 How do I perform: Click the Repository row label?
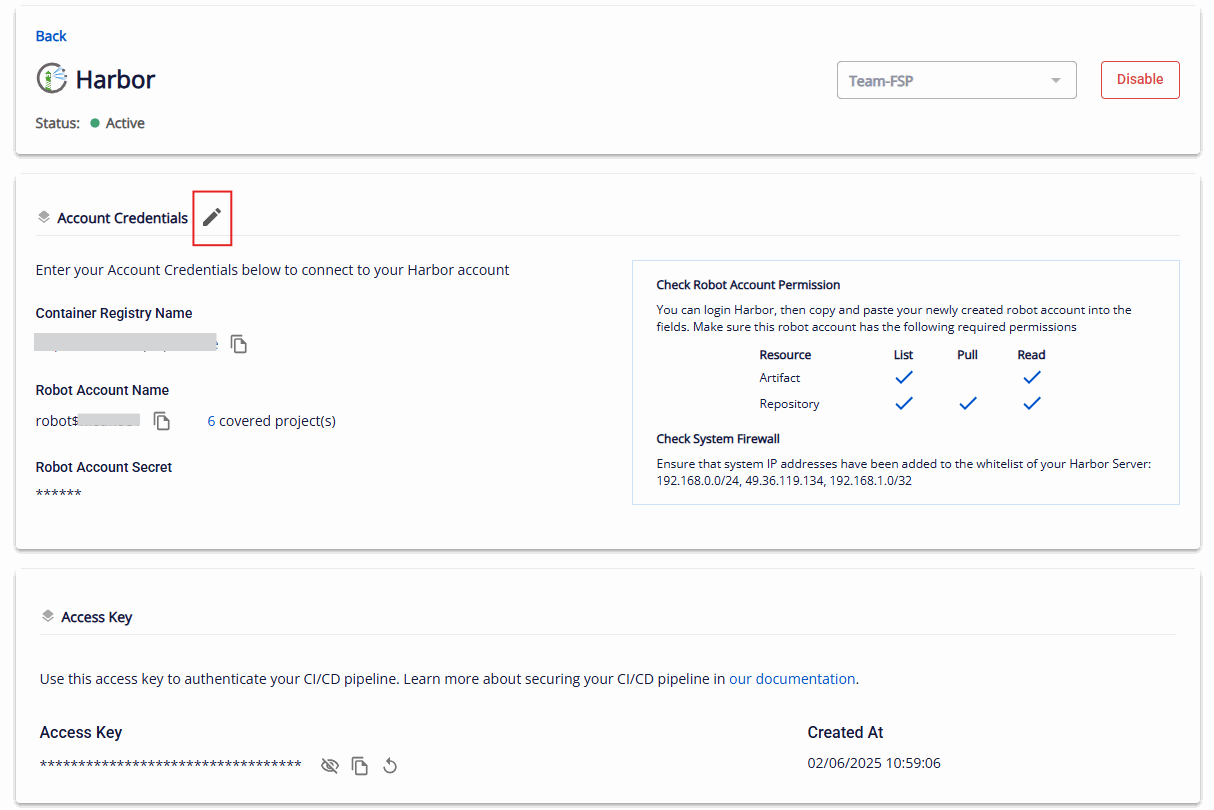(790, 404)
